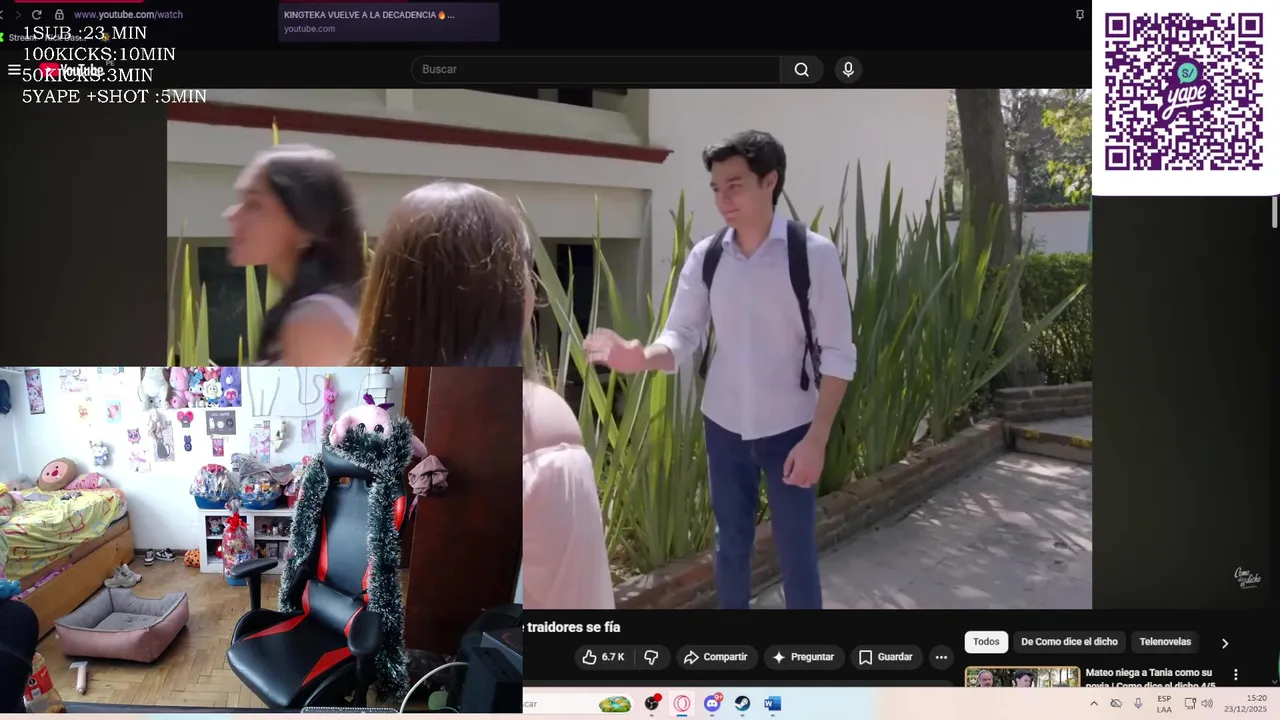Viewport: 1280px width, 720px height.
Task: Click the YouTube logo home link
Action: [72, 70]
